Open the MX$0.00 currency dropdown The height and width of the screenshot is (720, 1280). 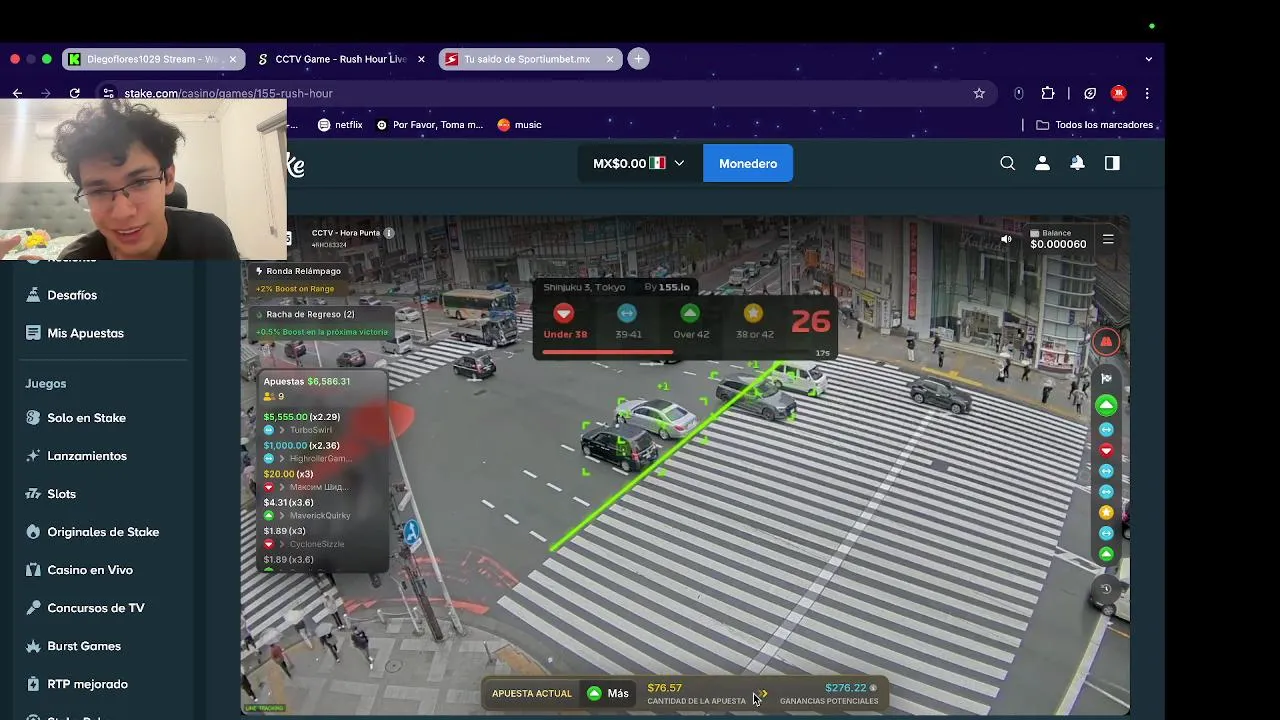tap(639, 163)
